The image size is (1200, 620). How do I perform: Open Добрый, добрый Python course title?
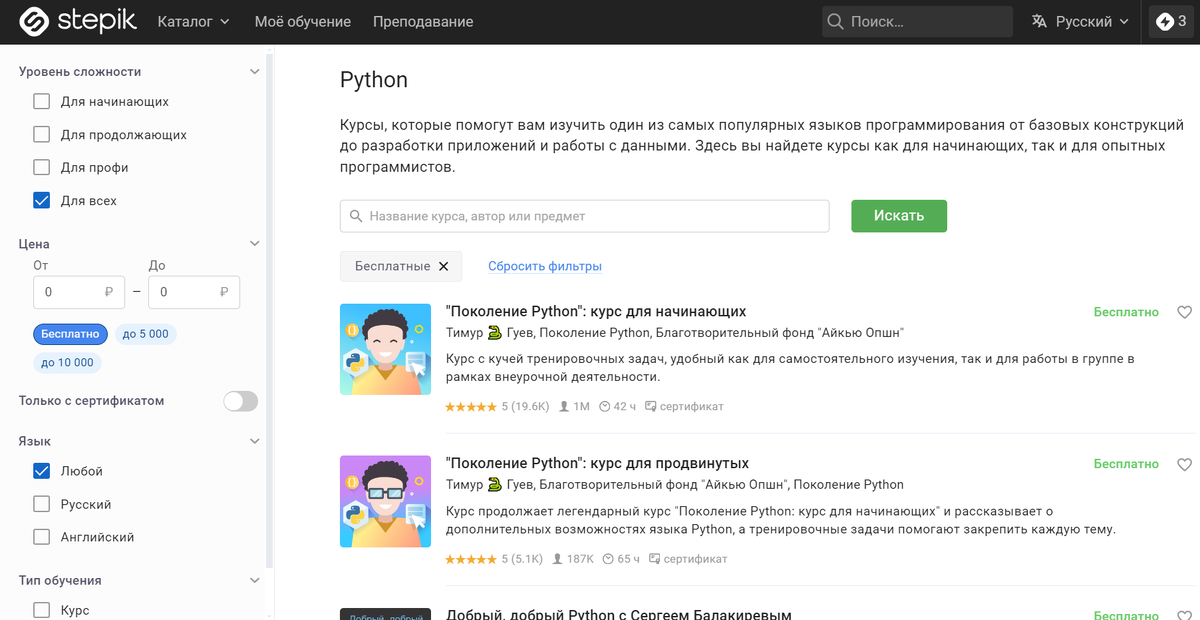pyautogui.click(x=618, y=614)
